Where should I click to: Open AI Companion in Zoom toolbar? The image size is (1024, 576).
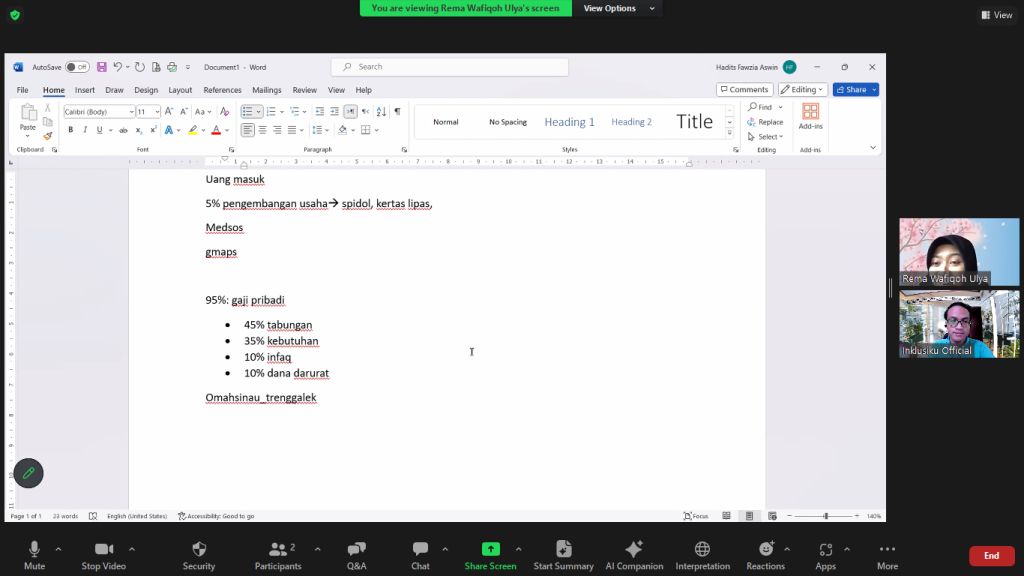[x=633, y=556]
